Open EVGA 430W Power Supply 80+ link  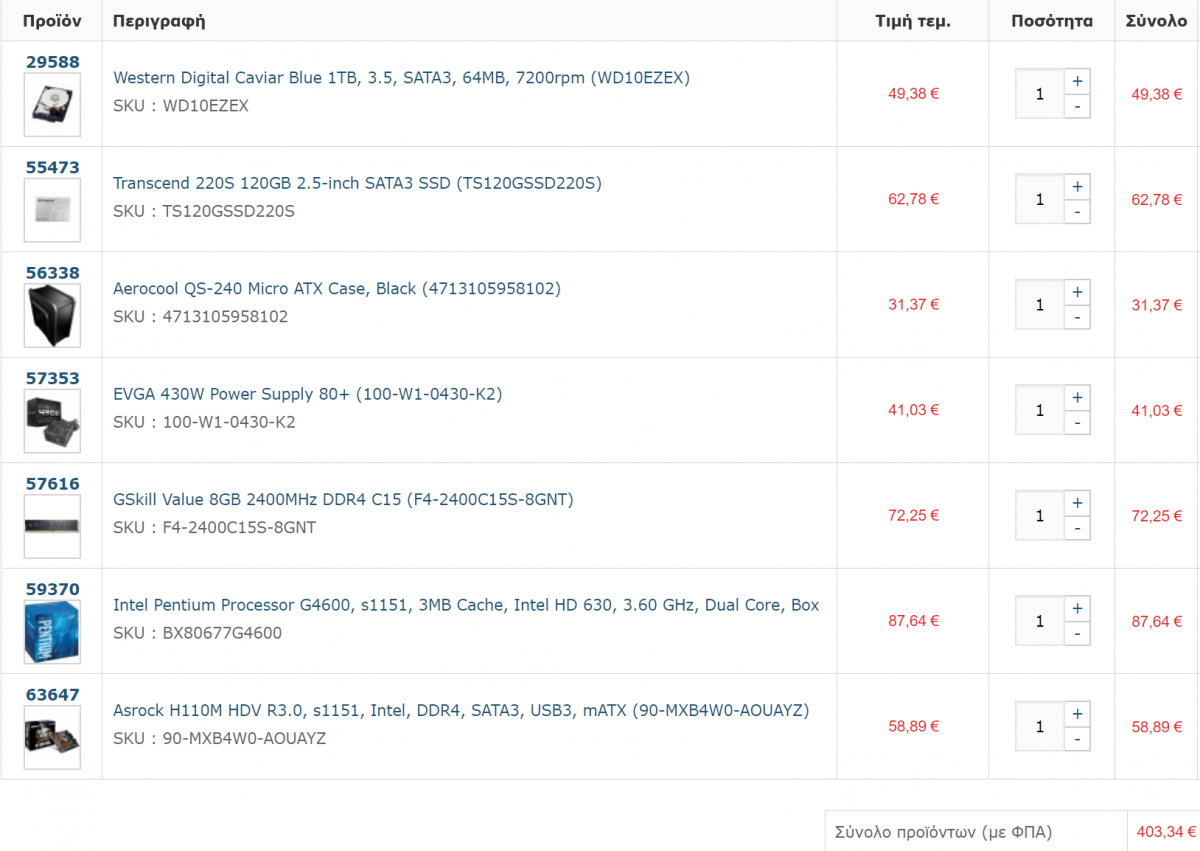tap(308, 394)
